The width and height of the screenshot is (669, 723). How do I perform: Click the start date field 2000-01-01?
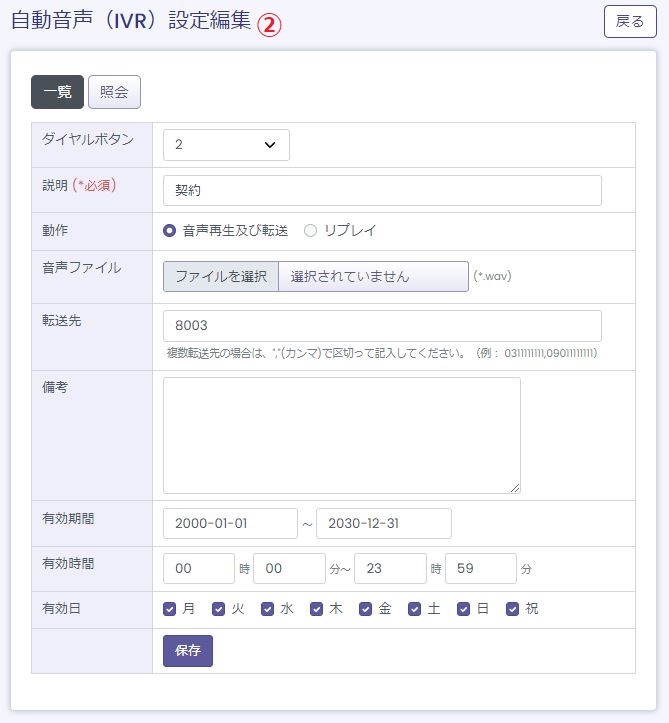[230, 524]
